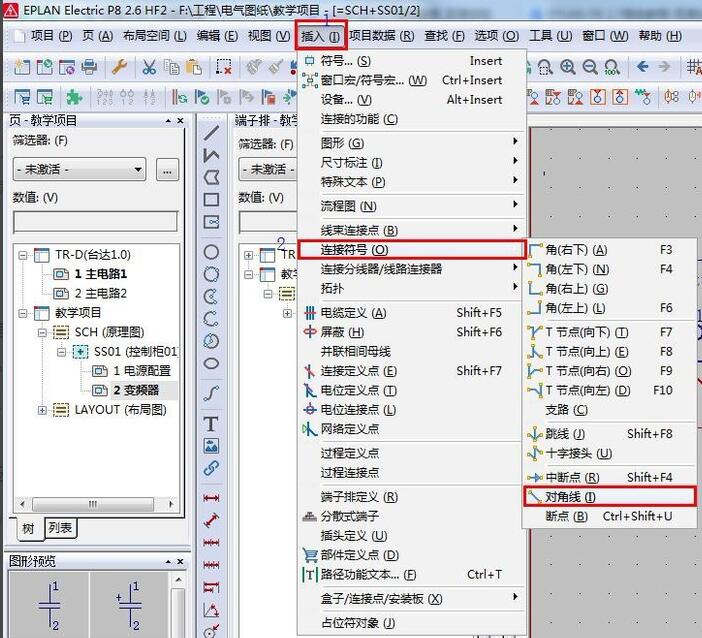
Task: Choose 连接符号 (O) menu entry
Action: pyautogui.click(x=411, y=249)
